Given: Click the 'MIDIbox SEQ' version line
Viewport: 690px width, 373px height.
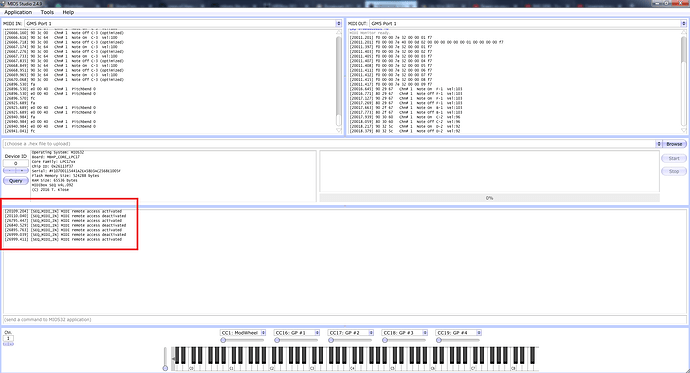Looking at the screenshot, I should coord(52,185).
